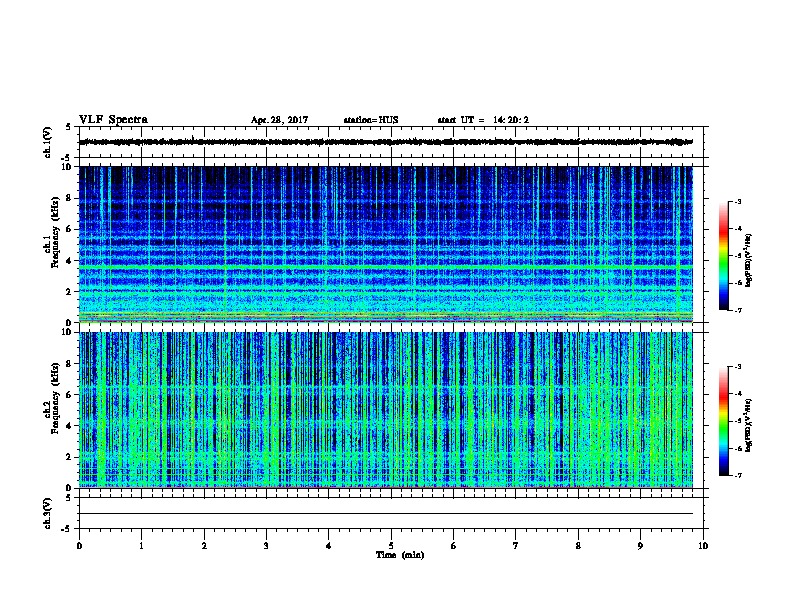Click the 'station=HUS' label
The height and width of the screenshot is (612, 792).
(371, 120)
